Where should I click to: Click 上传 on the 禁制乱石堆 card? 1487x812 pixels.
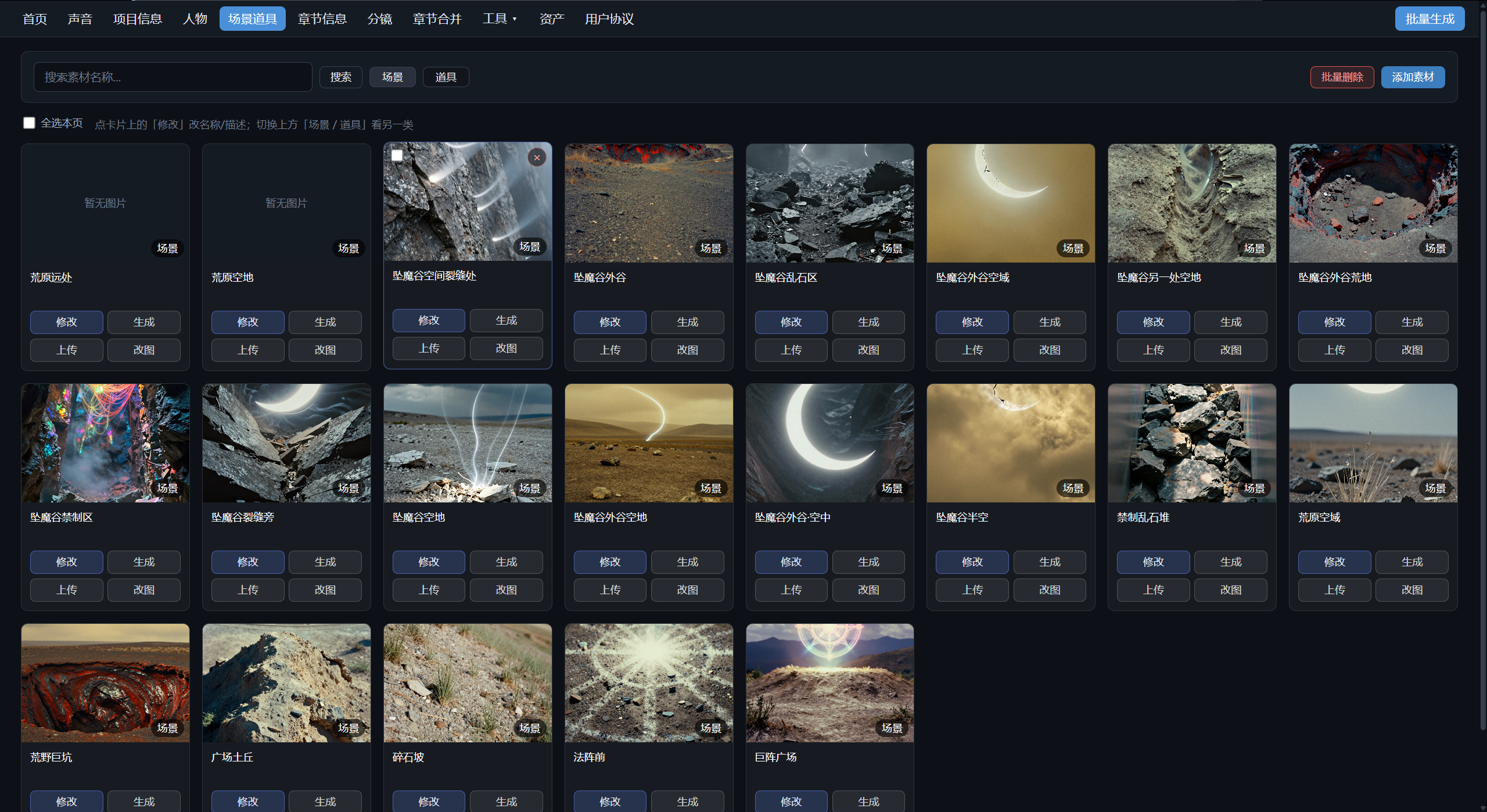click(x=1154, y=590)
